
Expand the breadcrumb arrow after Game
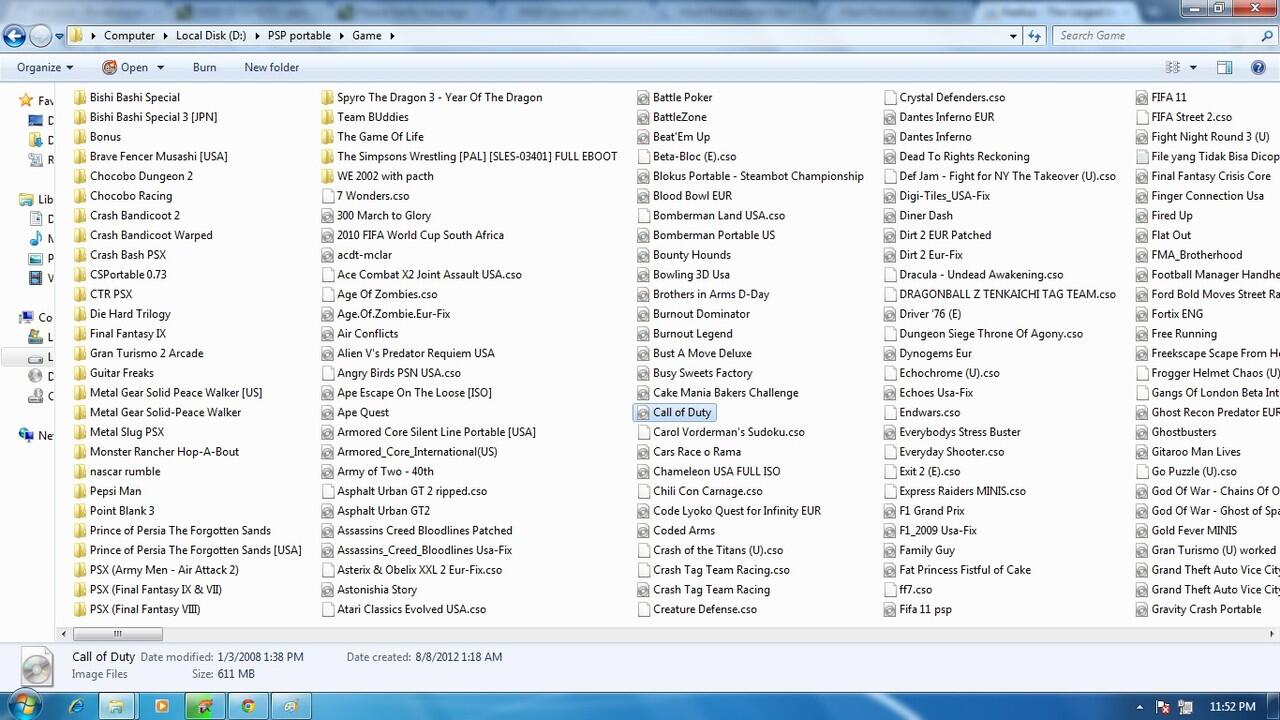(392, 36)
